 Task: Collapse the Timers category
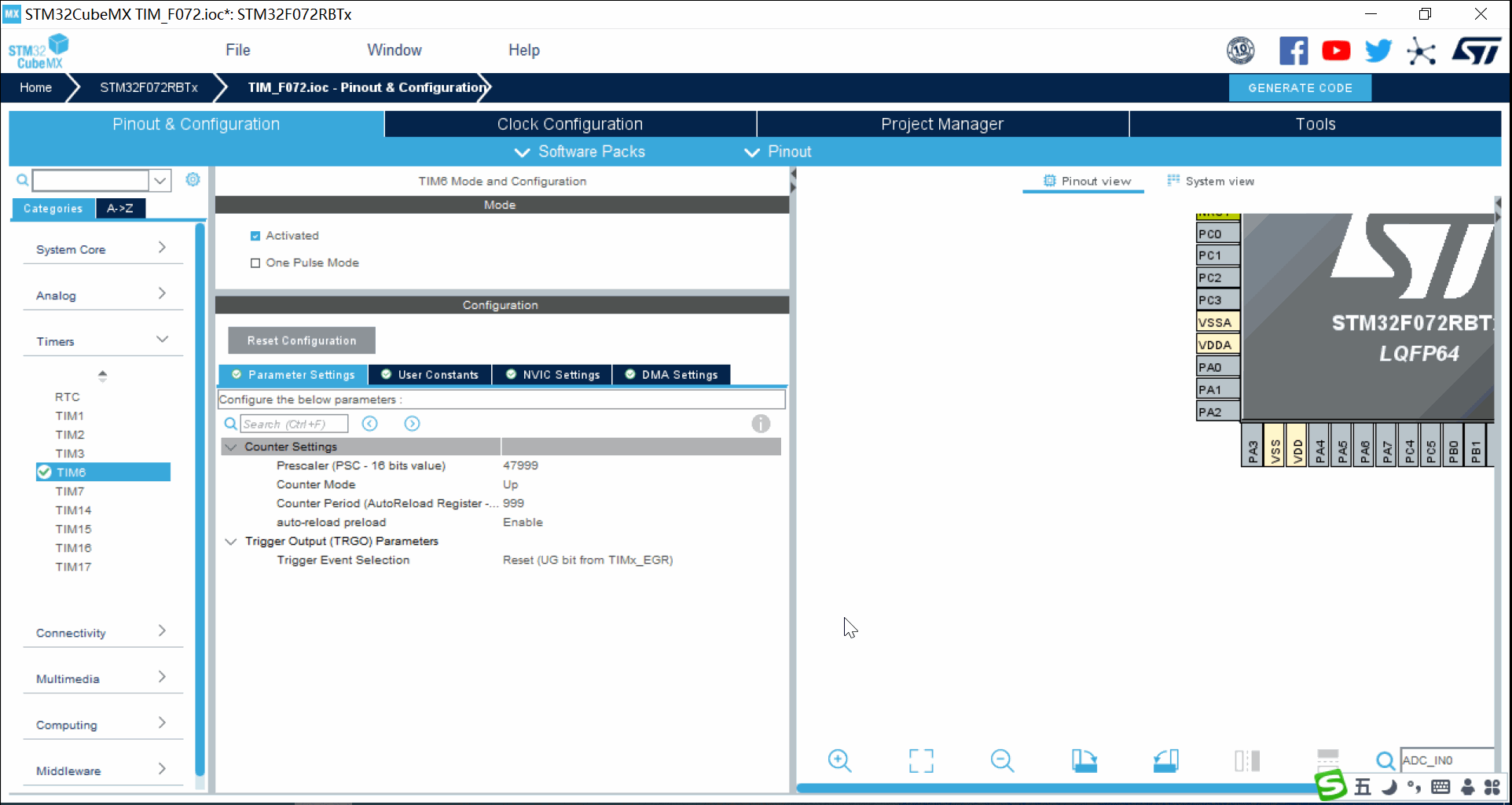click(x=103, y=341)
